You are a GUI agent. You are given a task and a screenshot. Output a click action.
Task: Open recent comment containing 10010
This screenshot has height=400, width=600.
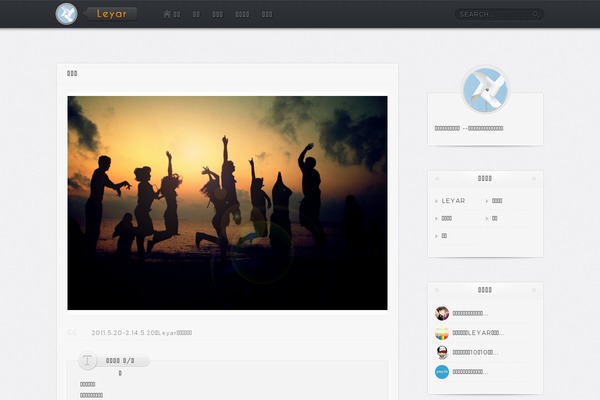(475, 353)
